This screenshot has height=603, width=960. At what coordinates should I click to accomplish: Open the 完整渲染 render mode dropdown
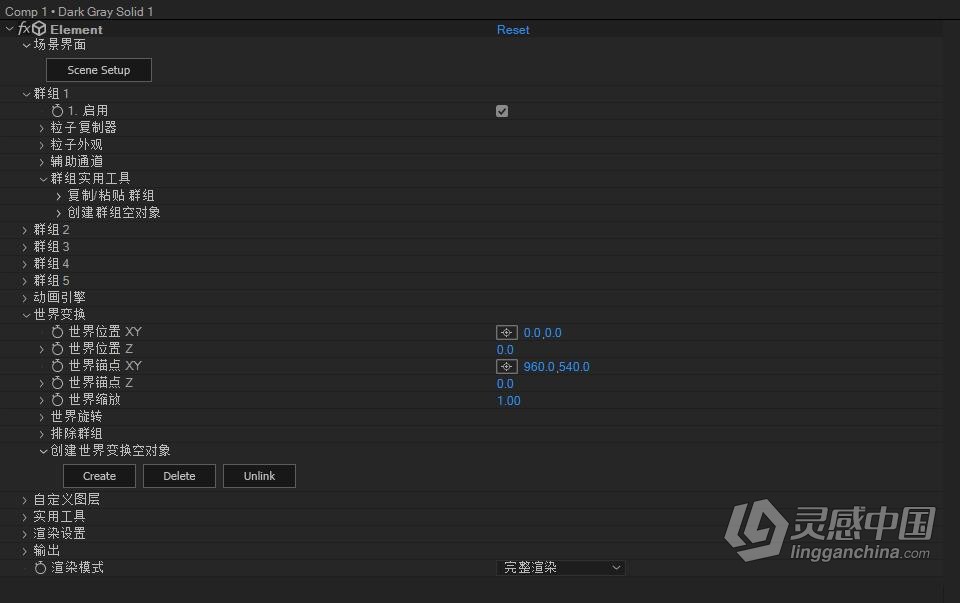(x=560, y=568)
